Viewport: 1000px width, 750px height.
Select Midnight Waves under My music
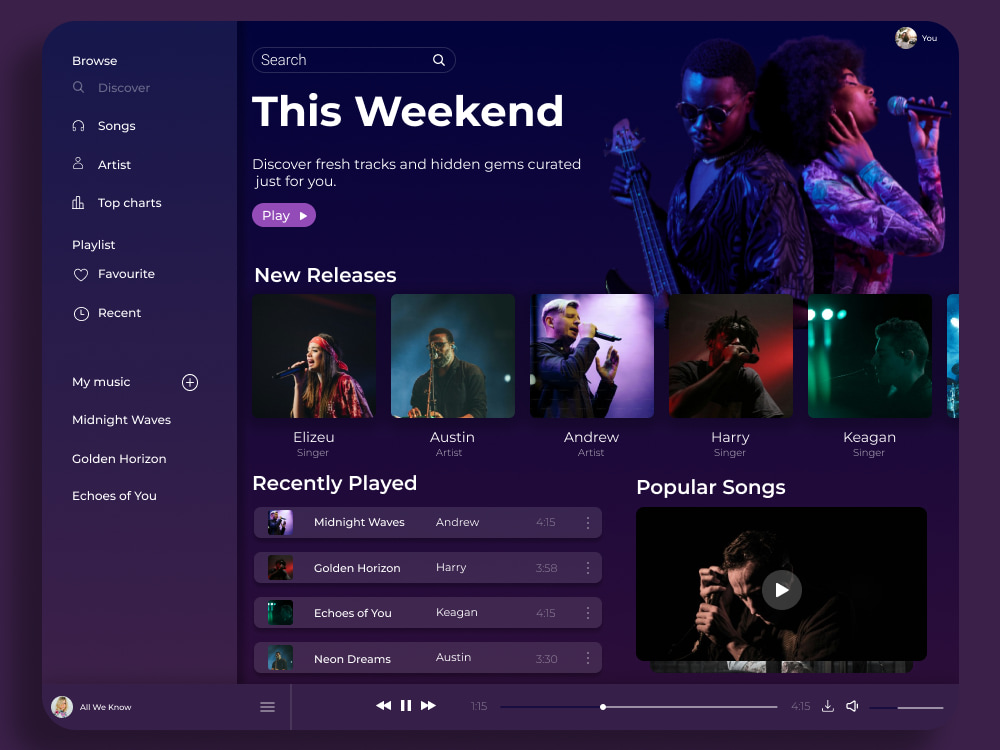(121, 420)
